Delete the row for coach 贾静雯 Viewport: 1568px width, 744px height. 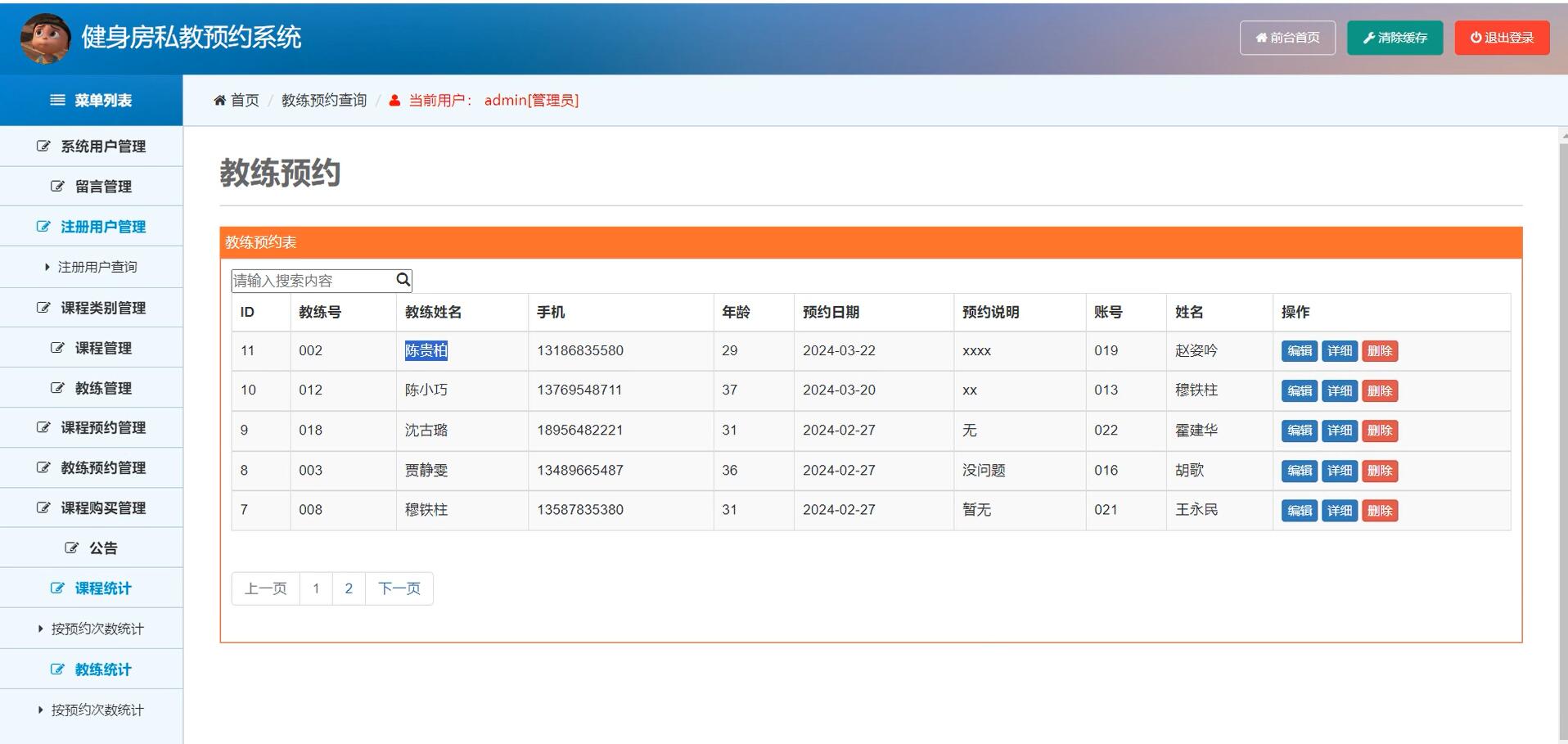1380,471
